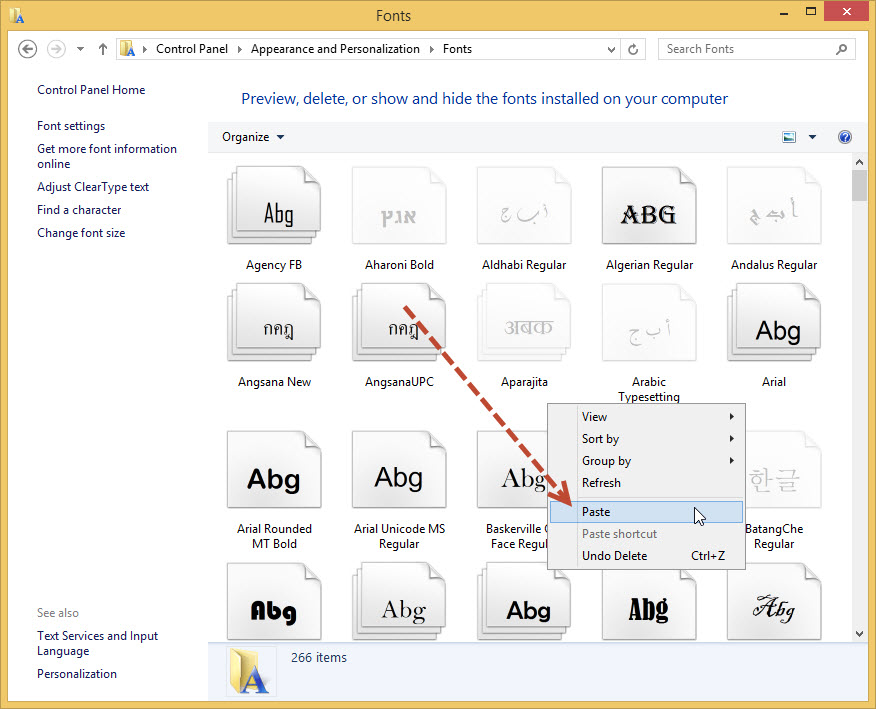Open the Sort by submenu
Image resolution: width=876 pixels, height=709 pixels.
coord(600,439)
